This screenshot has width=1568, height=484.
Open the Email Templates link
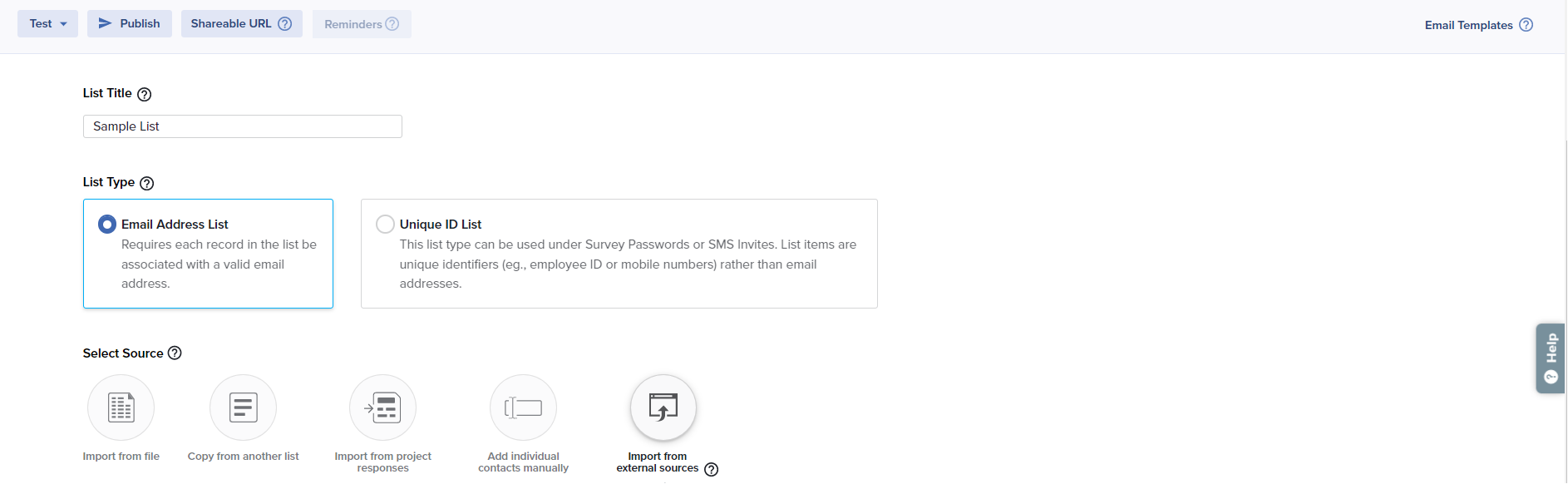tap(1468, 25)
